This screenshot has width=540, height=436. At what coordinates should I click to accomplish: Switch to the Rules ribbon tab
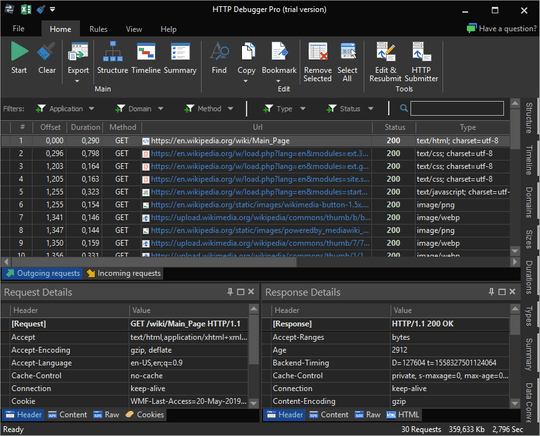tap(98, 29)
